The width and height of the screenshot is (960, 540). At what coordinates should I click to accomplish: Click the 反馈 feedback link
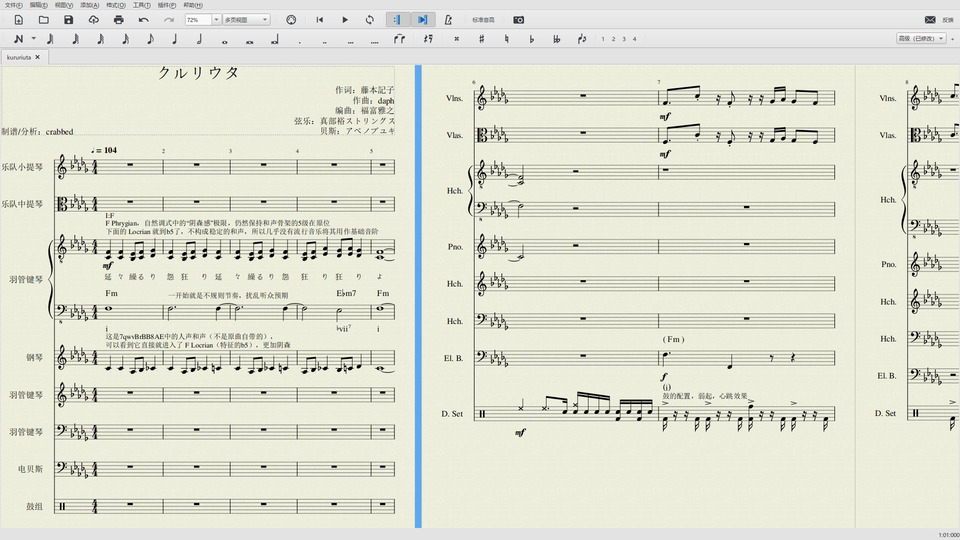[948, 20]
